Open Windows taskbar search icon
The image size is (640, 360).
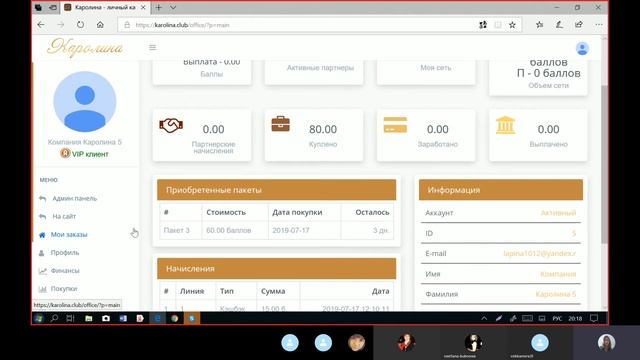54,318
